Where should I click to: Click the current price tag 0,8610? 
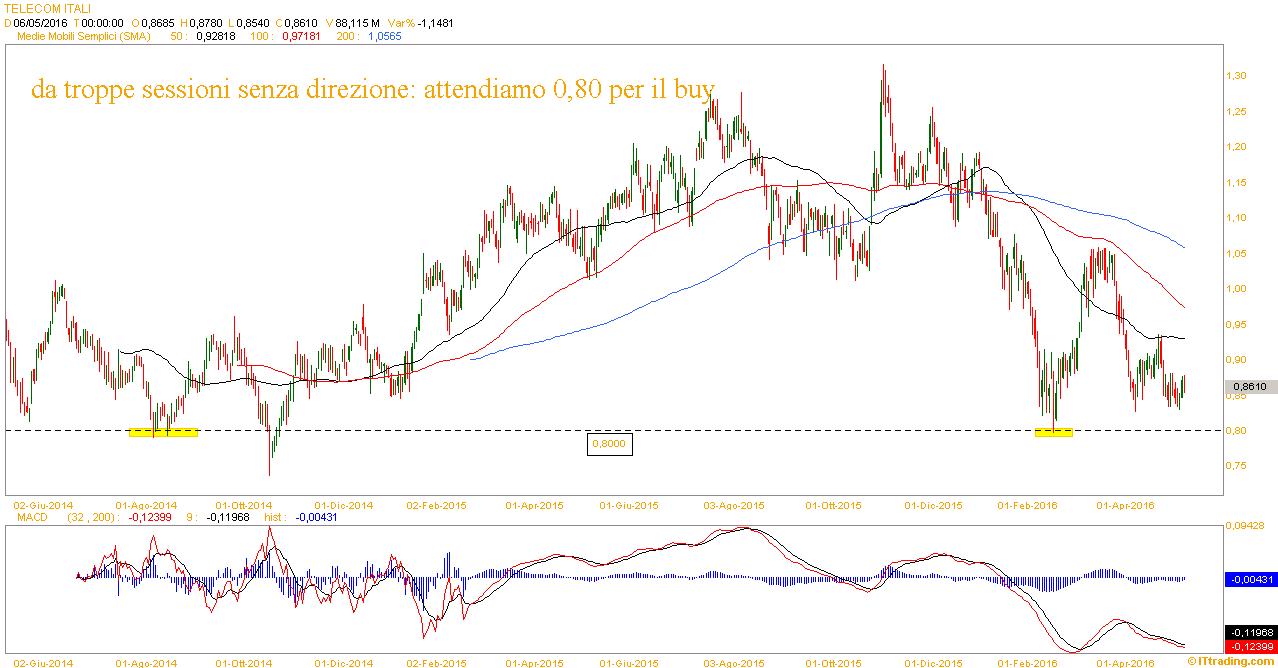(1251, 386)
